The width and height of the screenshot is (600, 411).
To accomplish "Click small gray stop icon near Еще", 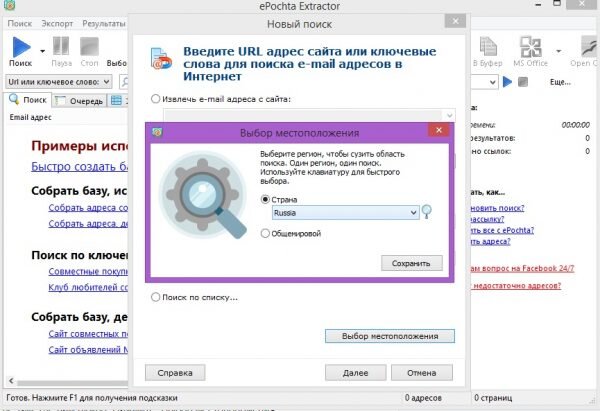I will click(x=523, y=82).
